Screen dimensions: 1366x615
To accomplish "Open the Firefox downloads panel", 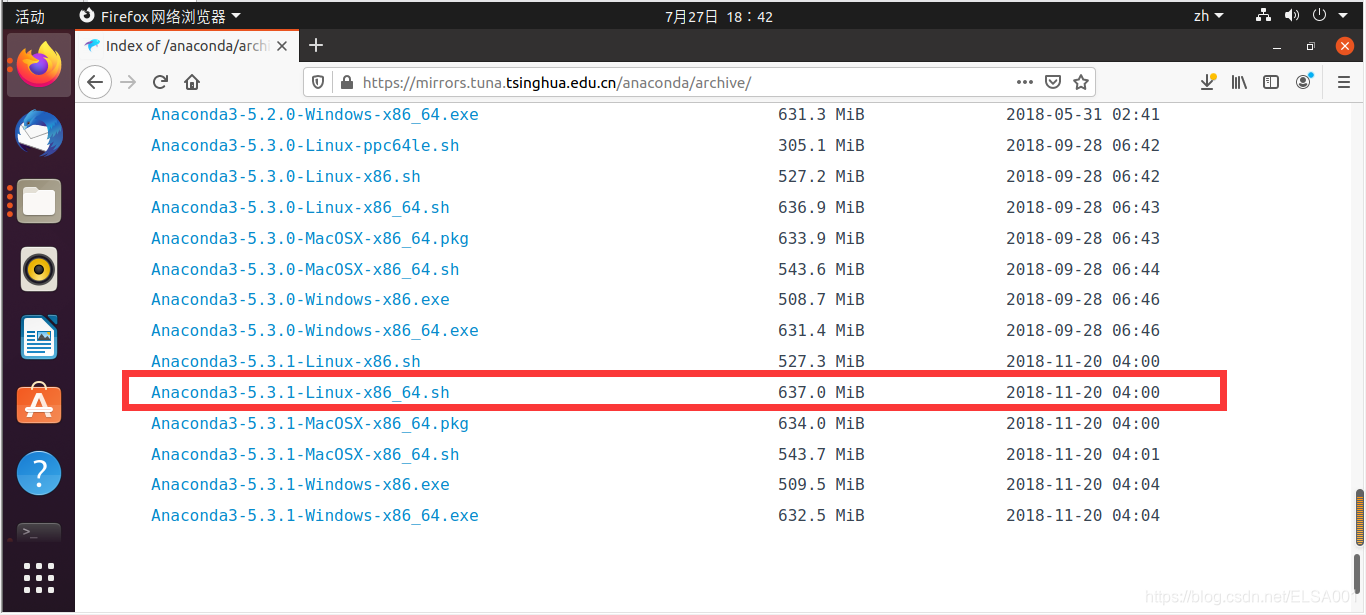I will click(1208, 82).
